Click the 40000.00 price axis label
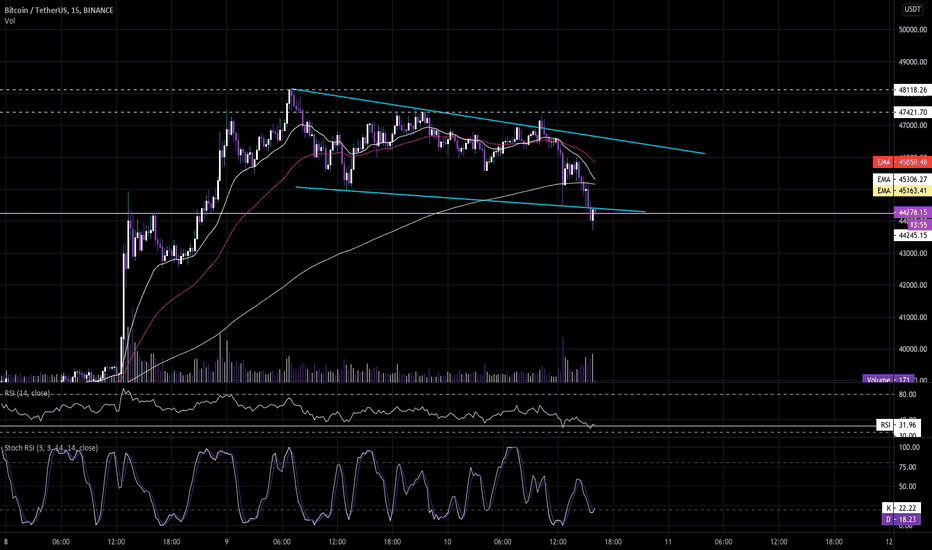 click(x=913, y=350)
